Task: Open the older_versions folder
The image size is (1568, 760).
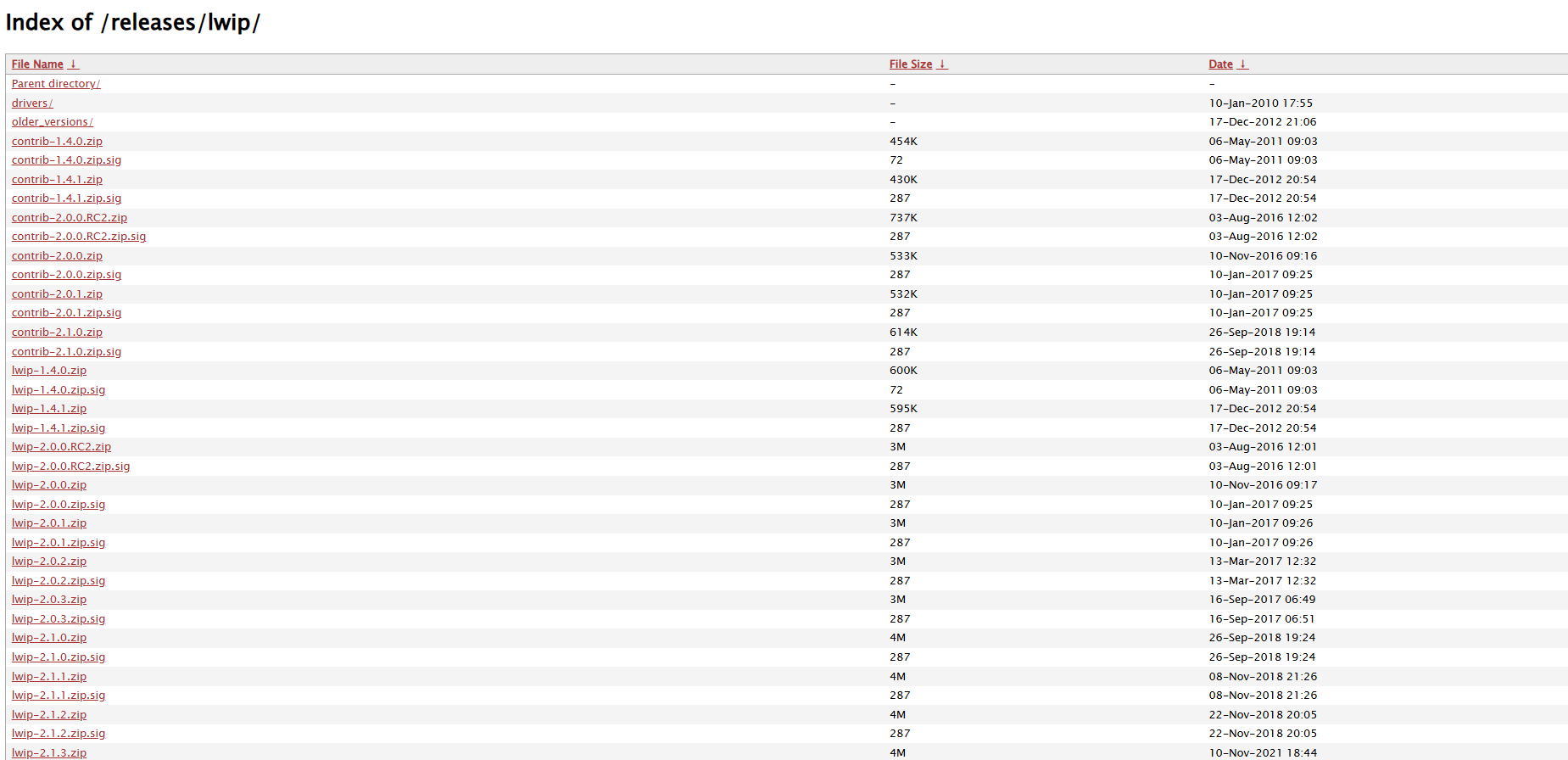Action: 52,122
